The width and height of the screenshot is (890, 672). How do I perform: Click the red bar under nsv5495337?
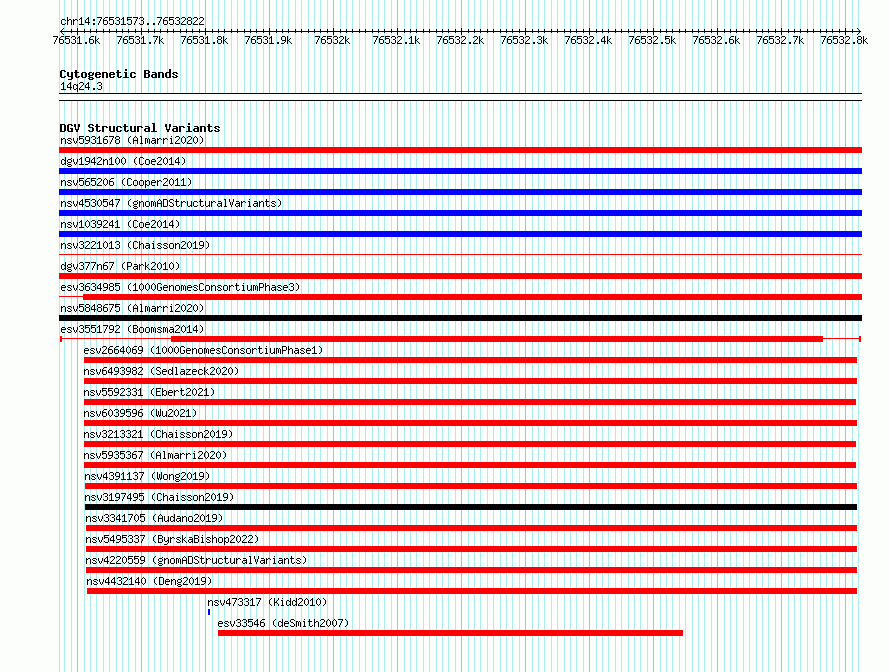[471, 549]
